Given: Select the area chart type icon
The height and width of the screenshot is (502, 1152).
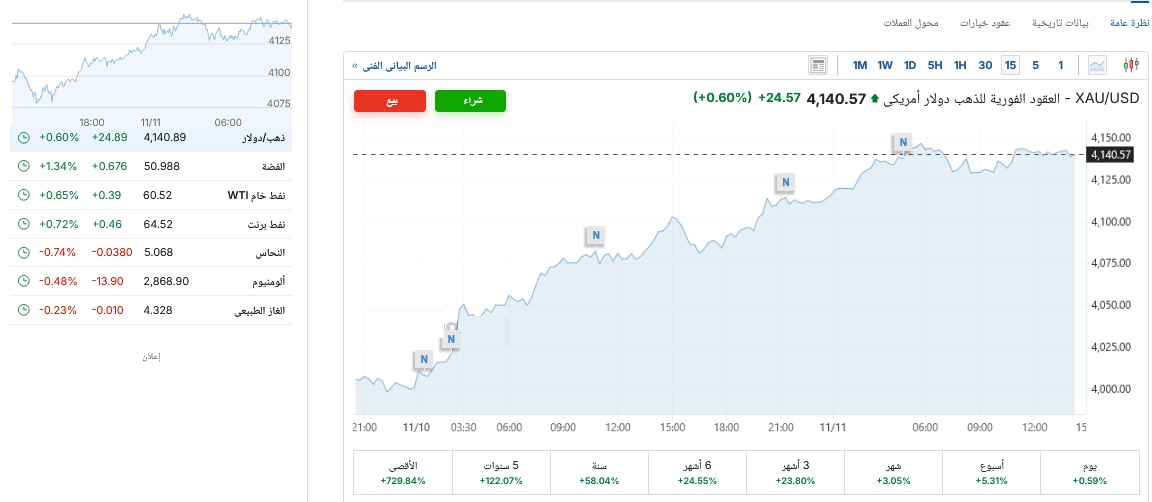Looking at the screenshot, I should pyautogui.click(x=1098, y=66).
